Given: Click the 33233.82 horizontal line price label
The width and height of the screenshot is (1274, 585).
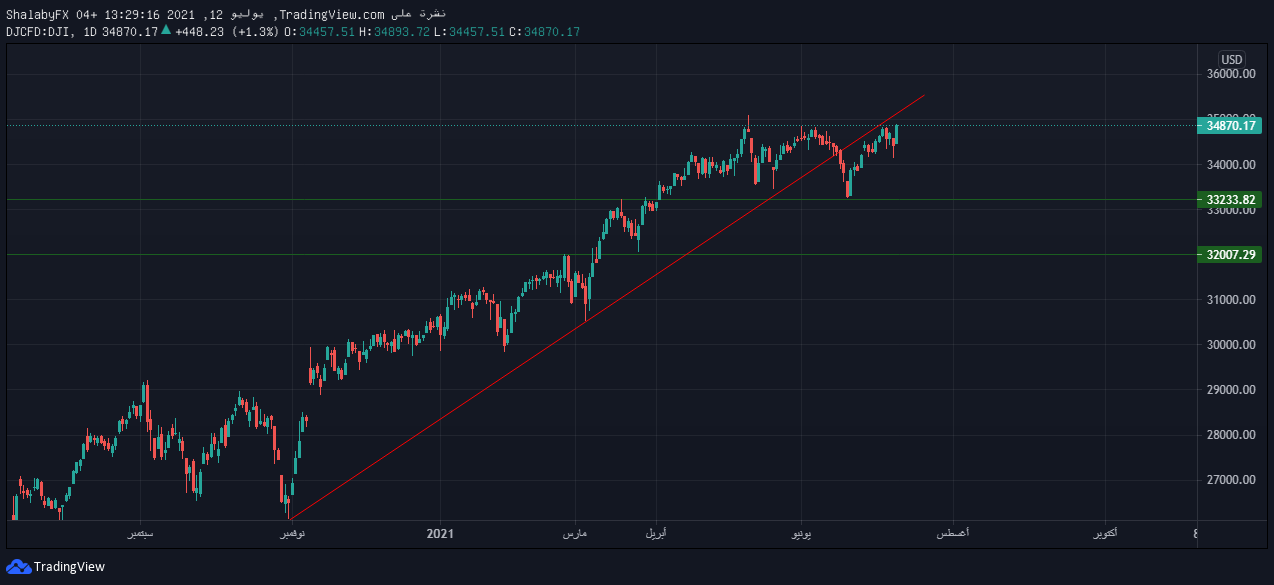Looking at the screenshot, I should (x=1229, y=200).
